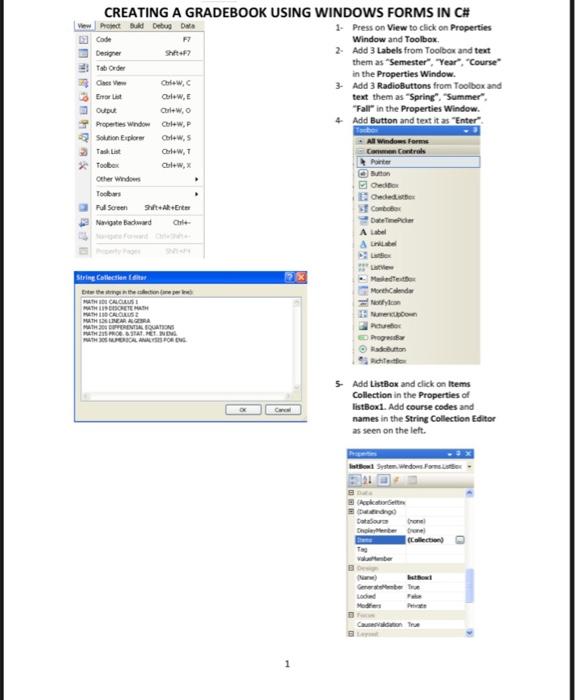Click the Task List menu icon
575x700 pixels.
coord(83,151)
